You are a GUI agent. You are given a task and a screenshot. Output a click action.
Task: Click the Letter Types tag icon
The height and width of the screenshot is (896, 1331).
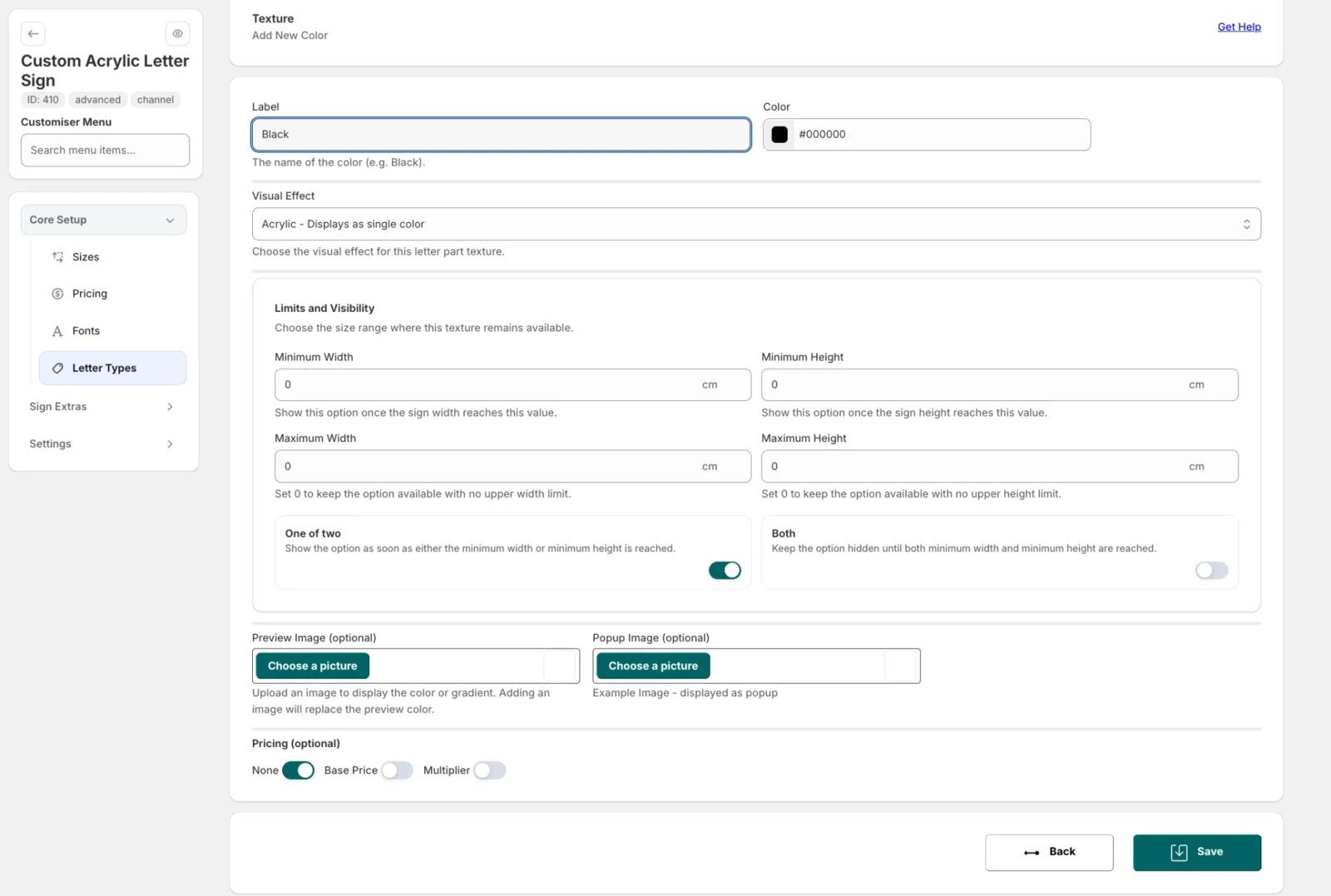pyautogui.click(x=57, y=368)
